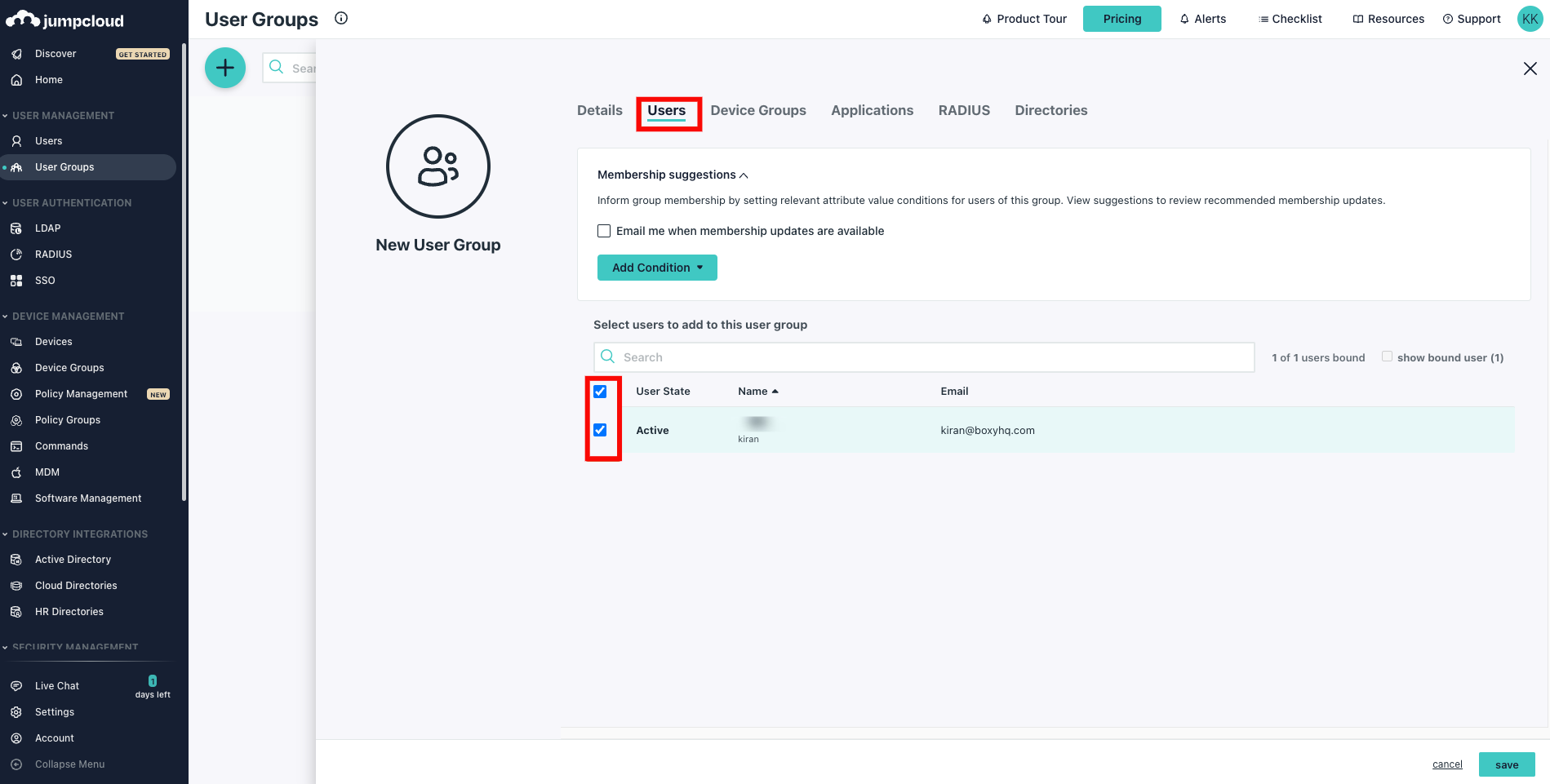Screen dimensions: 1550x784
Task: Click the cancel link
Action: pos(1447,764)
